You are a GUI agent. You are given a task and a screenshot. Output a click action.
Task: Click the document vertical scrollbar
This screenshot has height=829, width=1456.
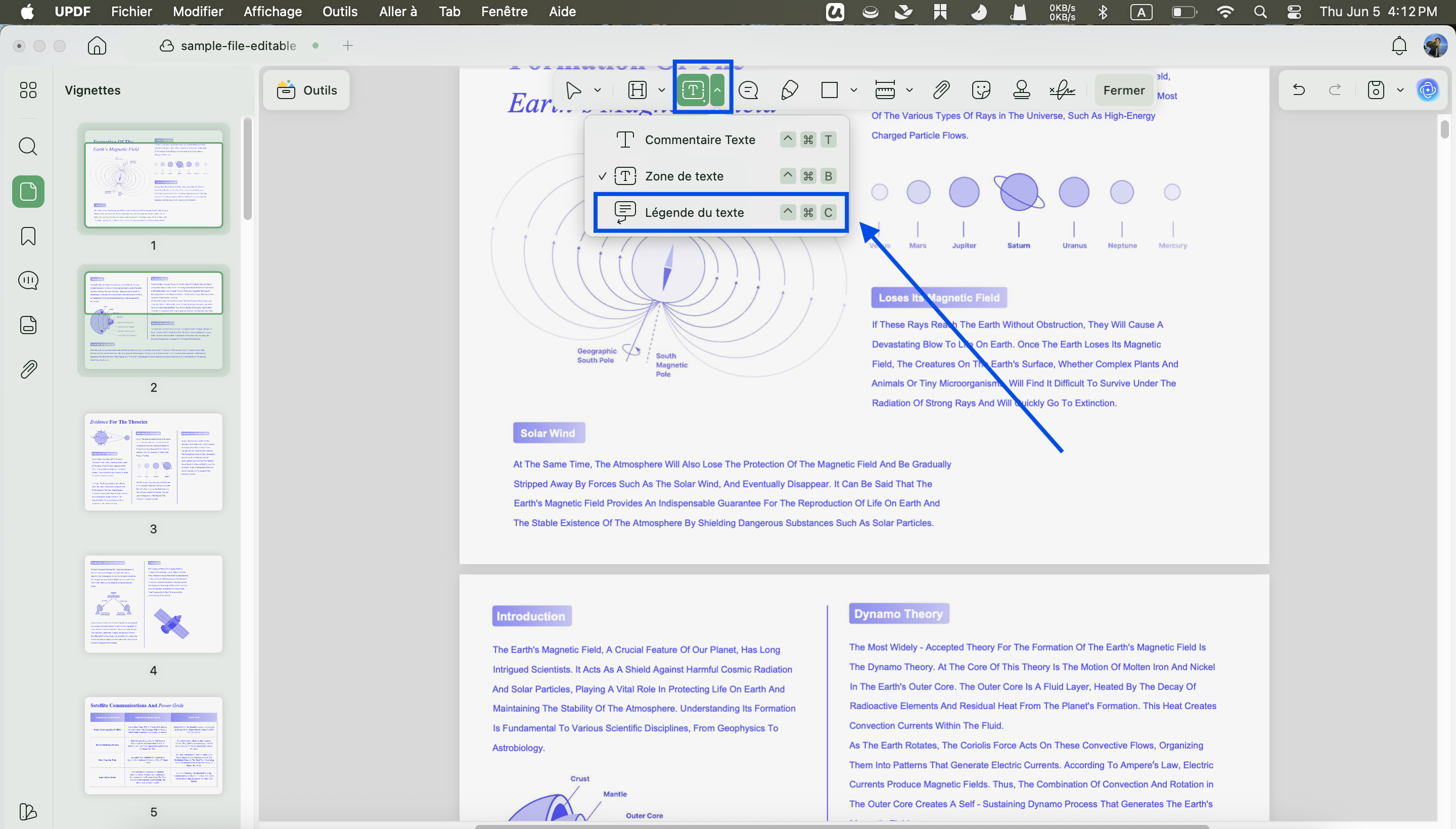1444,129
